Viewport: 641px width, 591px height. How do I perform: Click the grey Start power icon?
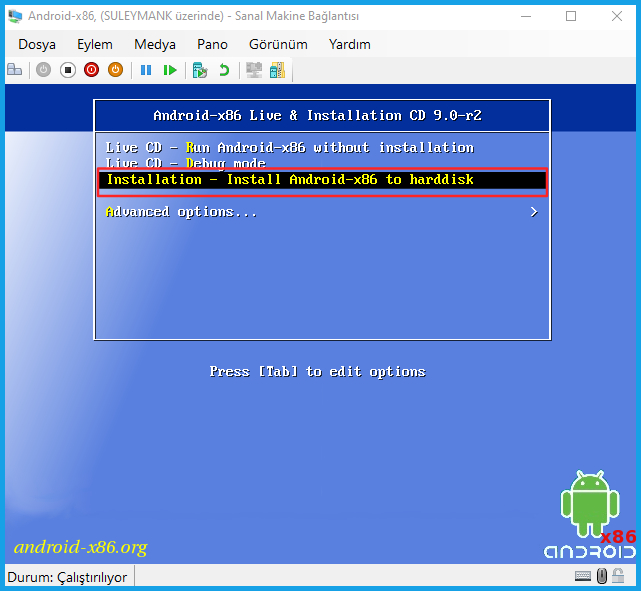tap(43, 70)
